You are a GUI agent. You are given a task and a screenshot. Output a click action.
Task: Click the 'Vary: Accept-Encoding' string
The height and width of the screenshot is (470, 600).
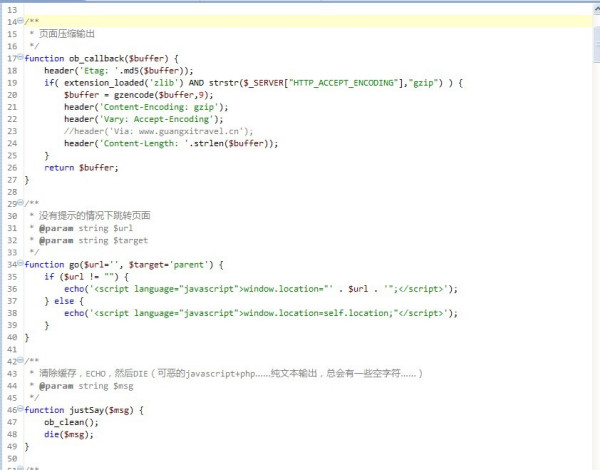tap(156, 119)
